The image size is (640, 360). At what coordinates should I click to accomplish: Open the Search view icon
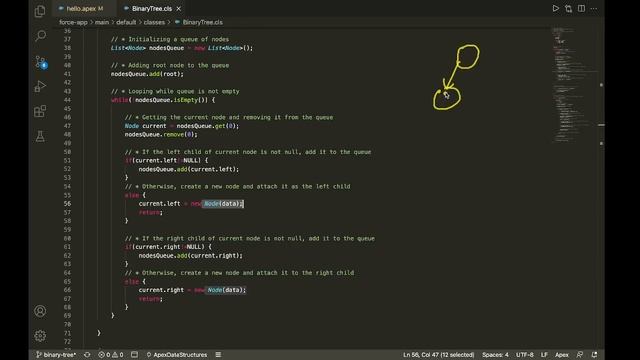(40, 36)
